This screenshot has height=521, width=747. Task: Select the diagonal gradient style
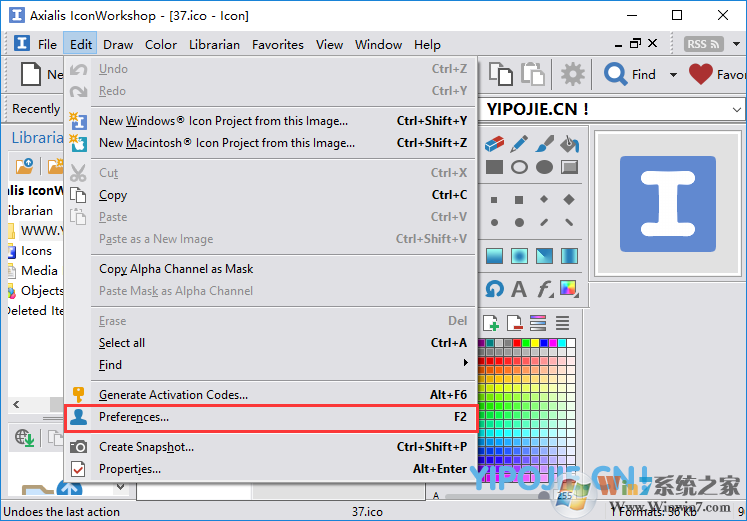click(544, 256)
